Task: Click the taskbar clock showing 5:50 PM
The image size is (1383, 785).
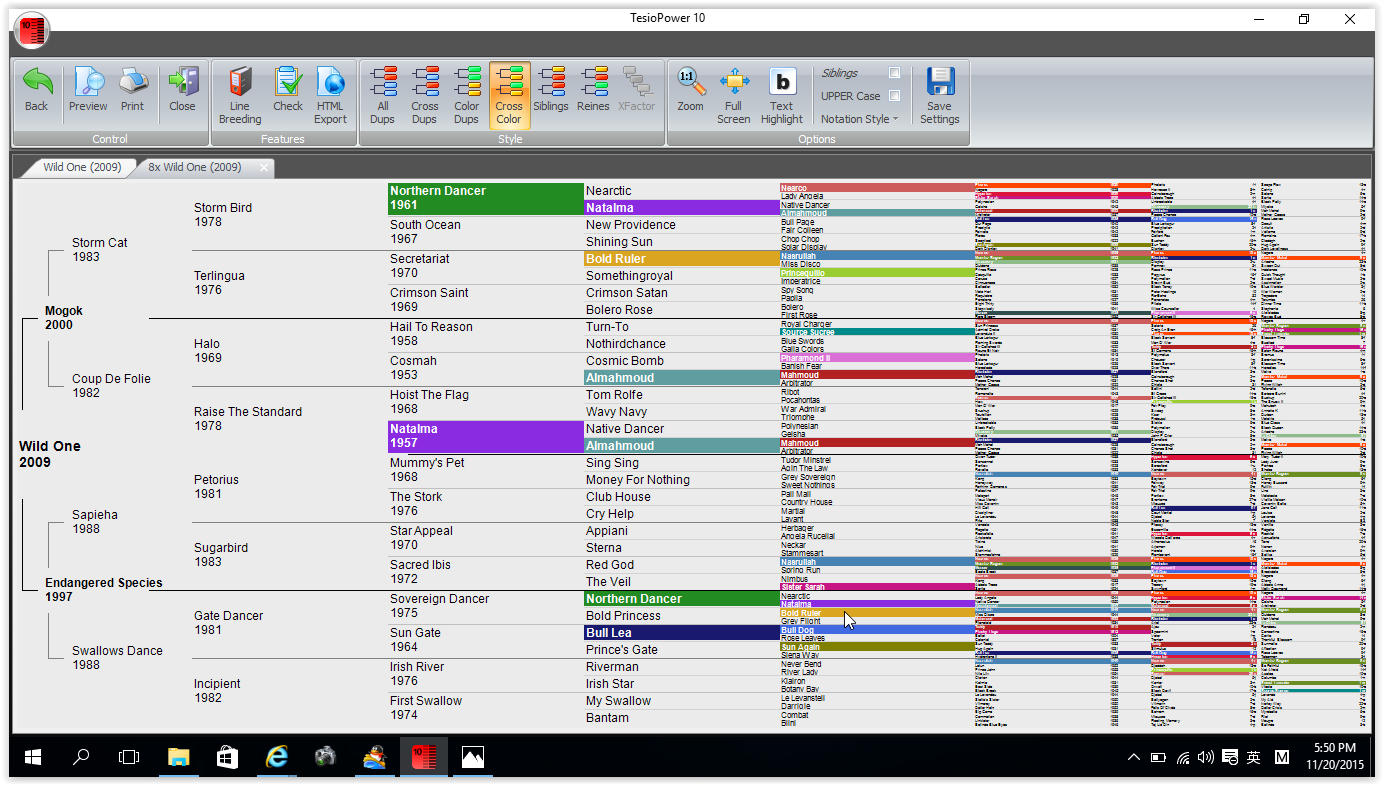Action: click(x=1335, y=757)
